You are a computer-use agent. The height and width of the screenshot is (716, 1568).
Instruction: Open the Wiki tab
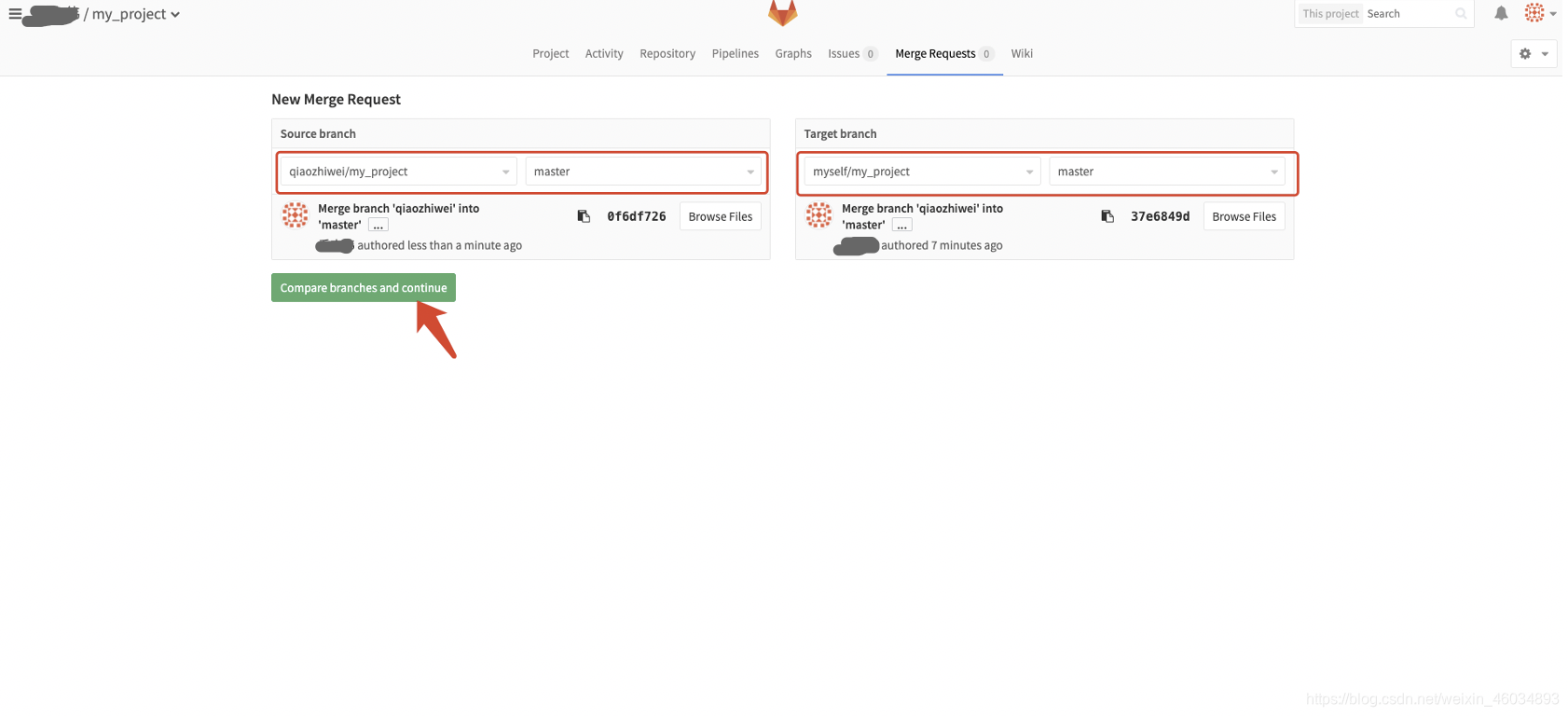click(1022, 54)
